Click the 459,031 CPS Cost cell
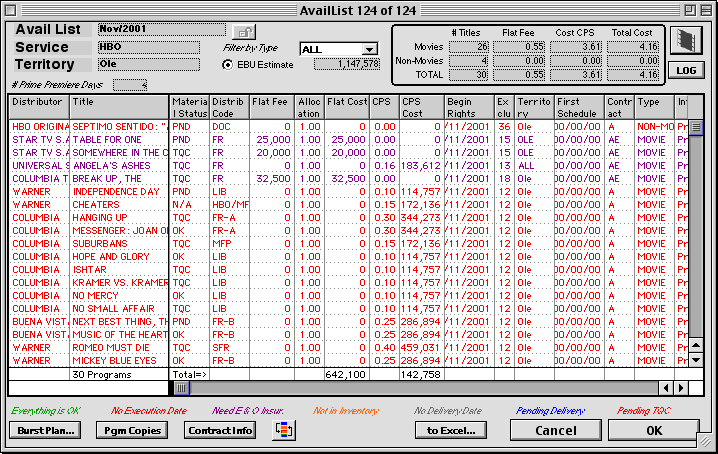This screenshot has height=454, width=718. pos(421,347)
